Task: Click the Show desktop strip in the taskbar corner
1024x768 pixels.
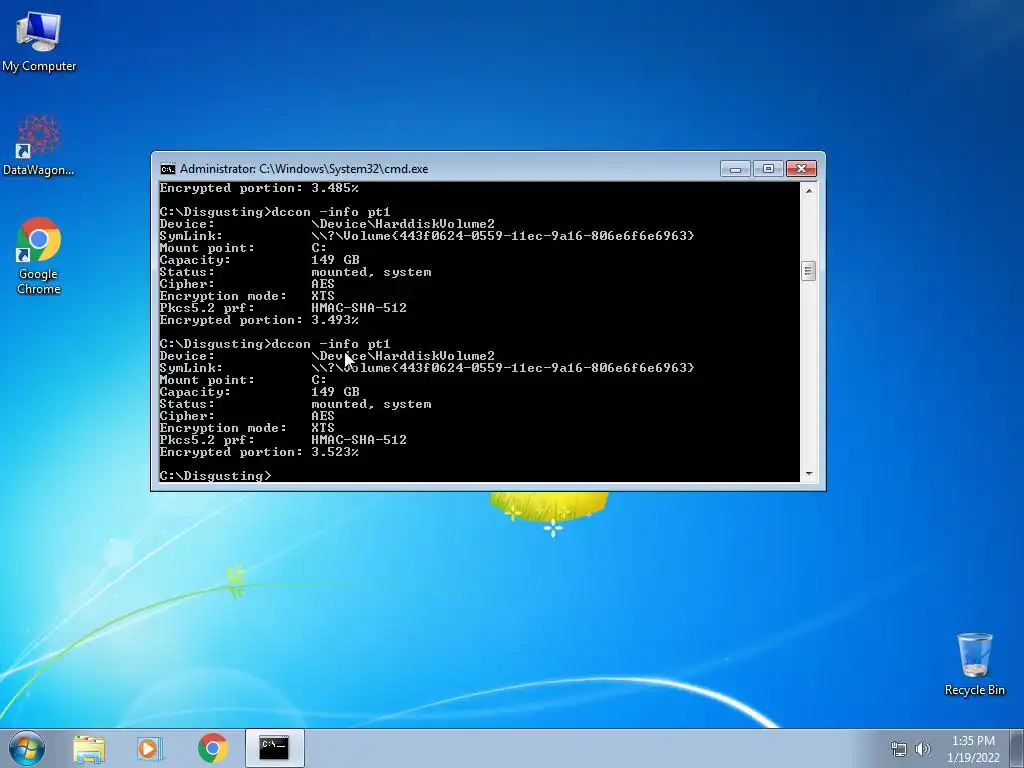Action: tap(1018, 748)
